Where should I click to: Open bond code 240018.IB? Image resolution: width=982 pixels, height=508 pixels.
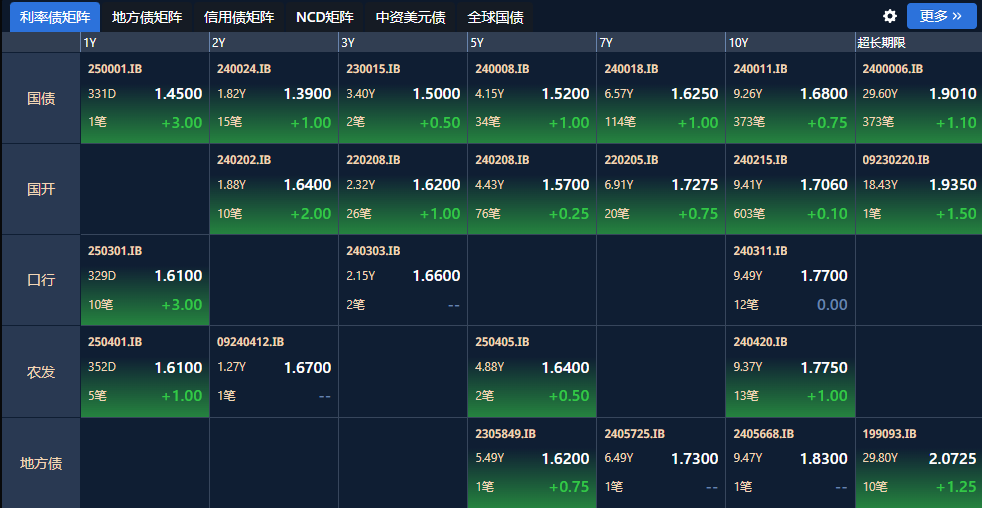631,69
